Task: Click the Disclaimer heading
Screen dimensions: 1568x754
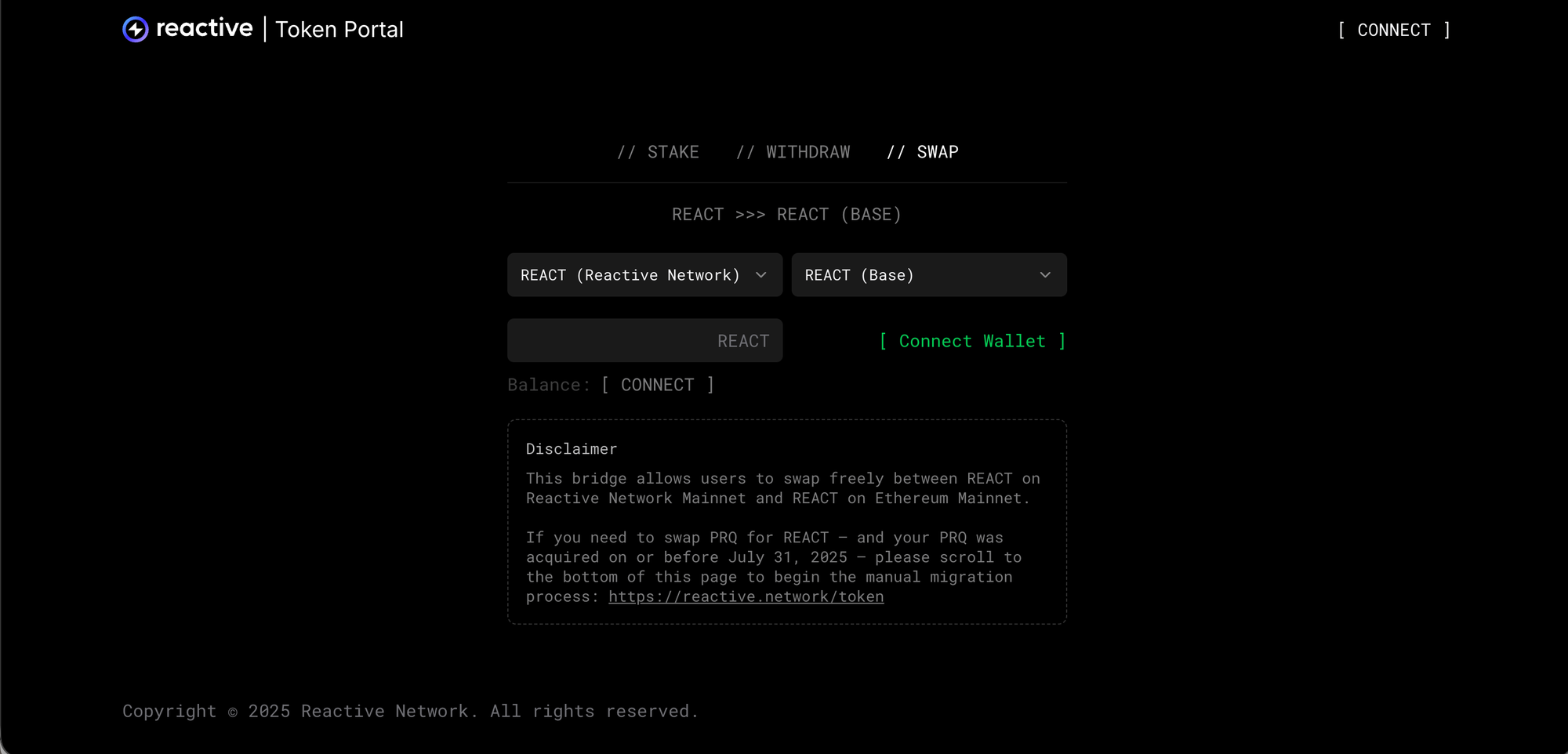Action: click(x=572, y=449)
